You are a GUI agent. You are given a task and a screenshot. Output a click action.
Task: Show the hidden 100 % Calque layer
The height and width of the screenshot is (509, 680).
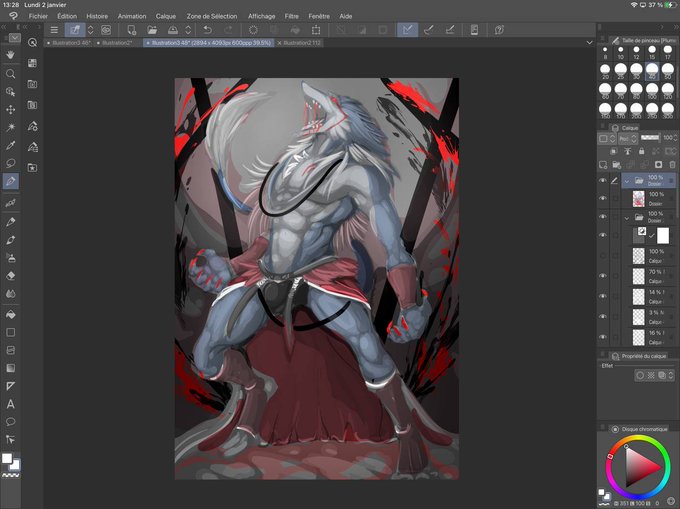click(x=603, y=256)
